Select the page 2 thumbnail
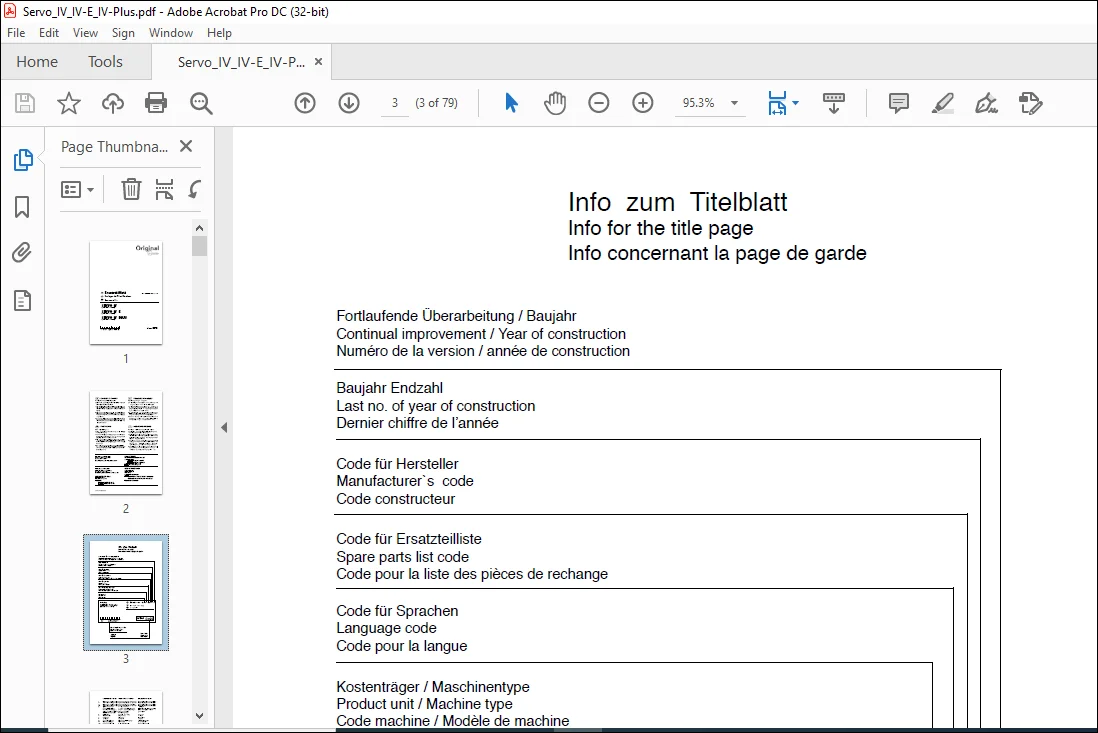 coord(126,442)
